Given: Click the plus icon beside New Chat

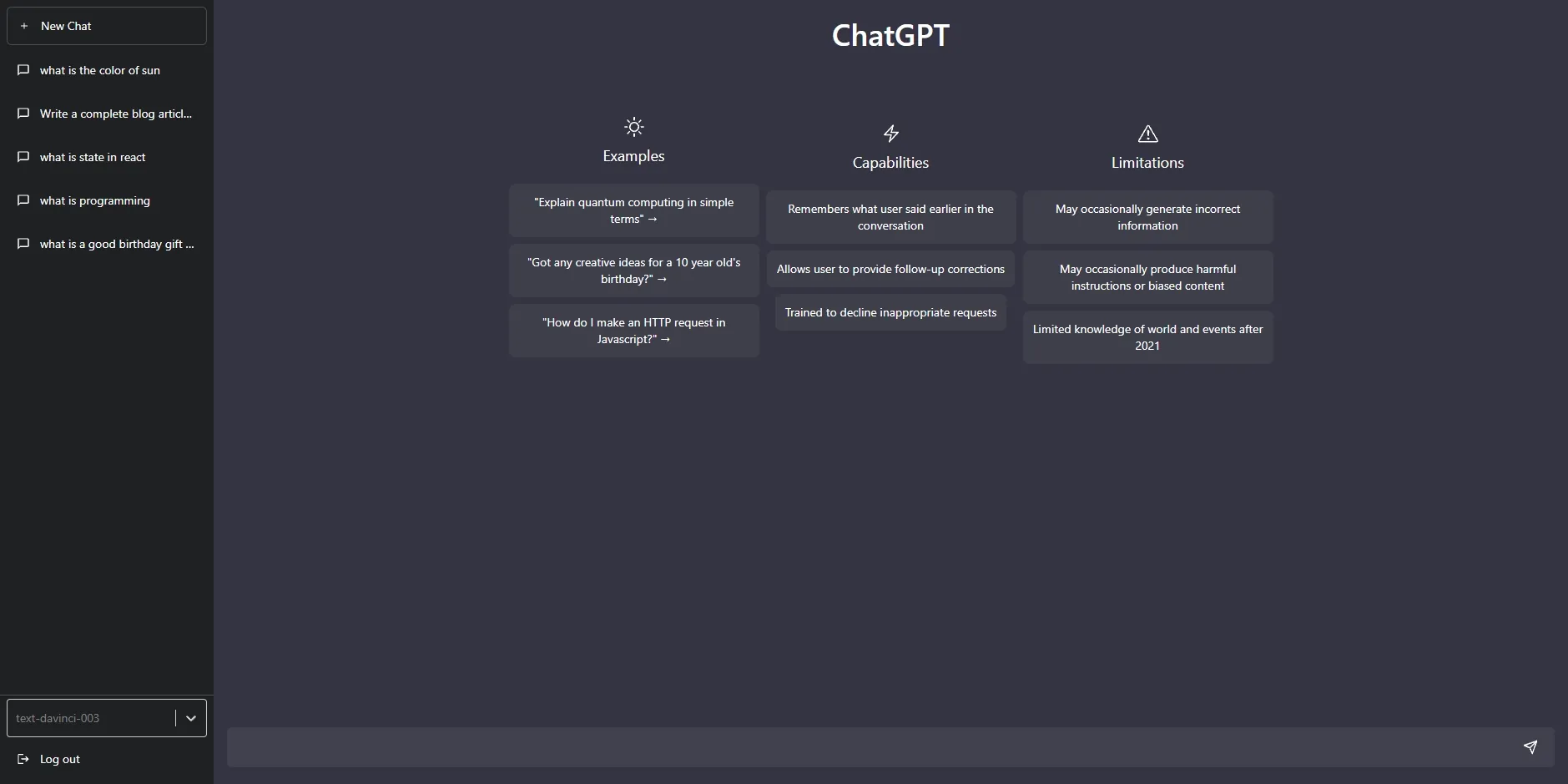Looking at the screenshot, I should (24, 26).
